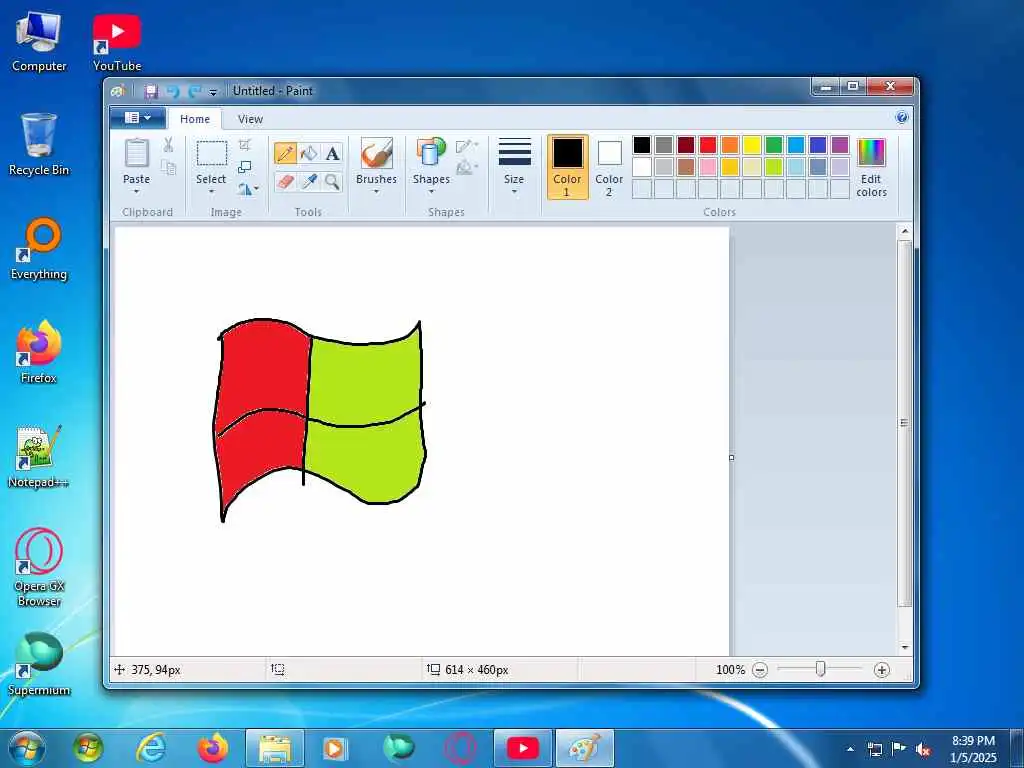Image resolution: width=1024 pixels, height=768 pixels.
Task: Click the Select rectangle tool icon
Action: pyautogui.click(x=212, y=153)
